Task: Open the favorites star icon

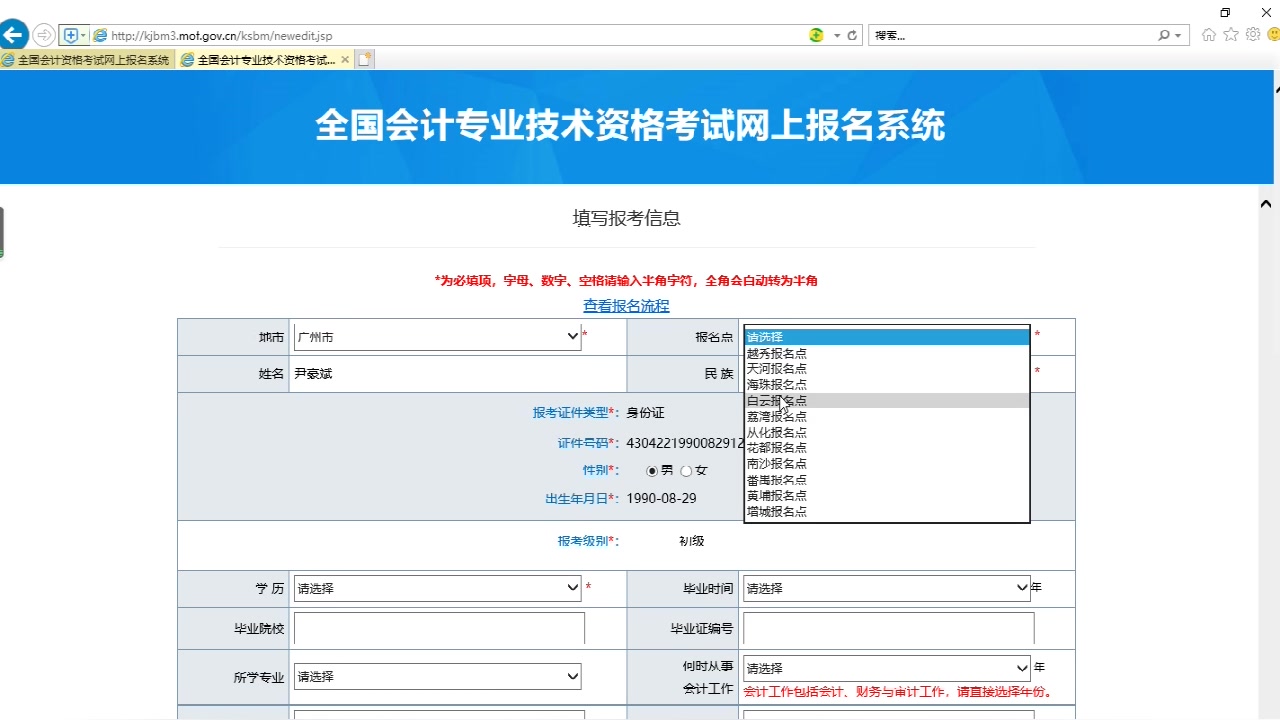Action: [1231, 35]
